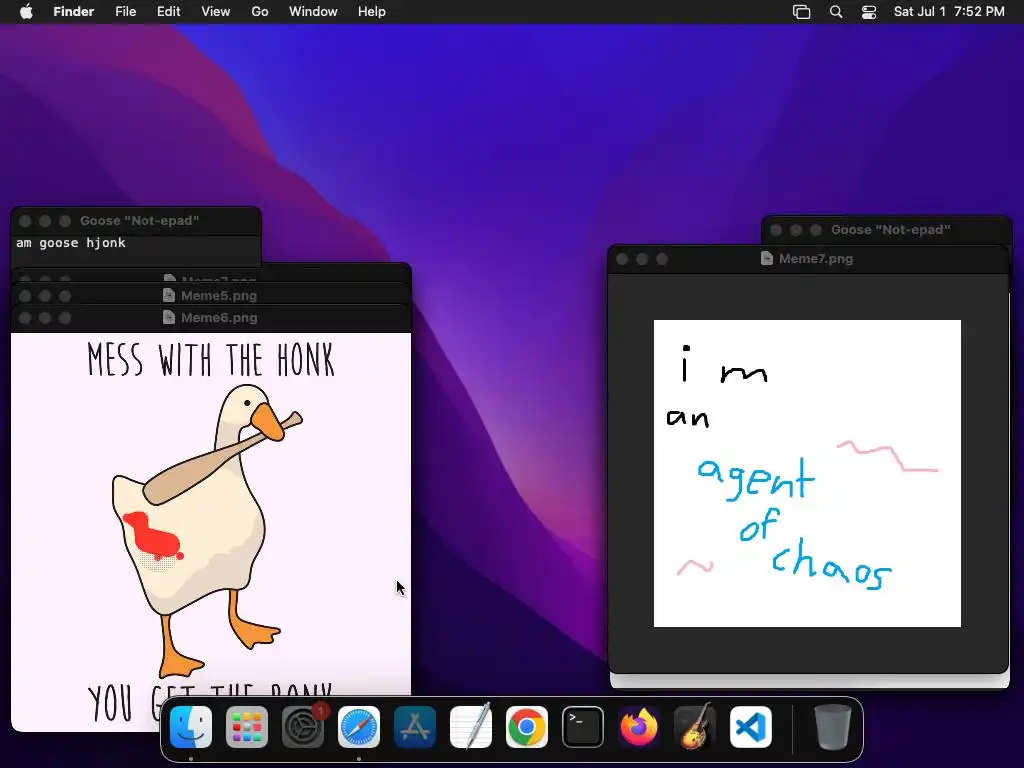Open the File menu
This screenshot has height=768, width=1024.
(x=125, y=12)
